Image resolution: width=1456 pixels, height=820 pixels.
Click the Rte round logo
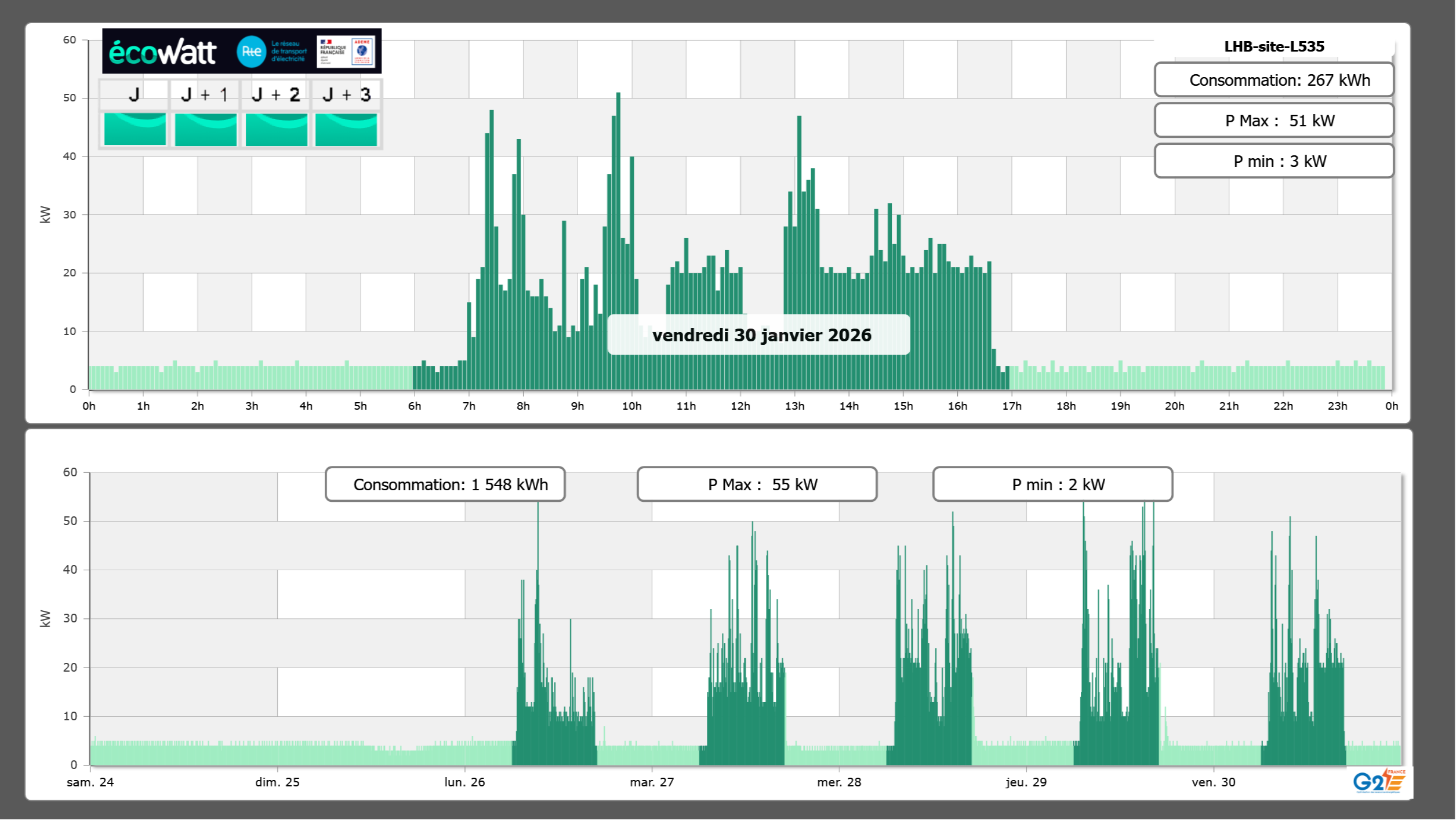pyautogui.click(x=251, y=52)
